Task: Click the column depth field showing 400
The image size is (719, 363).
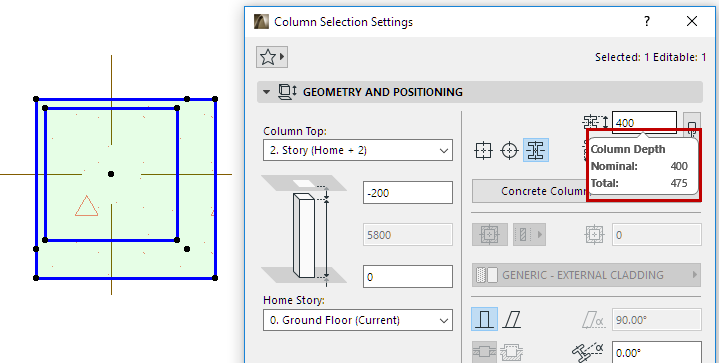Action: (x=644, y=122)
